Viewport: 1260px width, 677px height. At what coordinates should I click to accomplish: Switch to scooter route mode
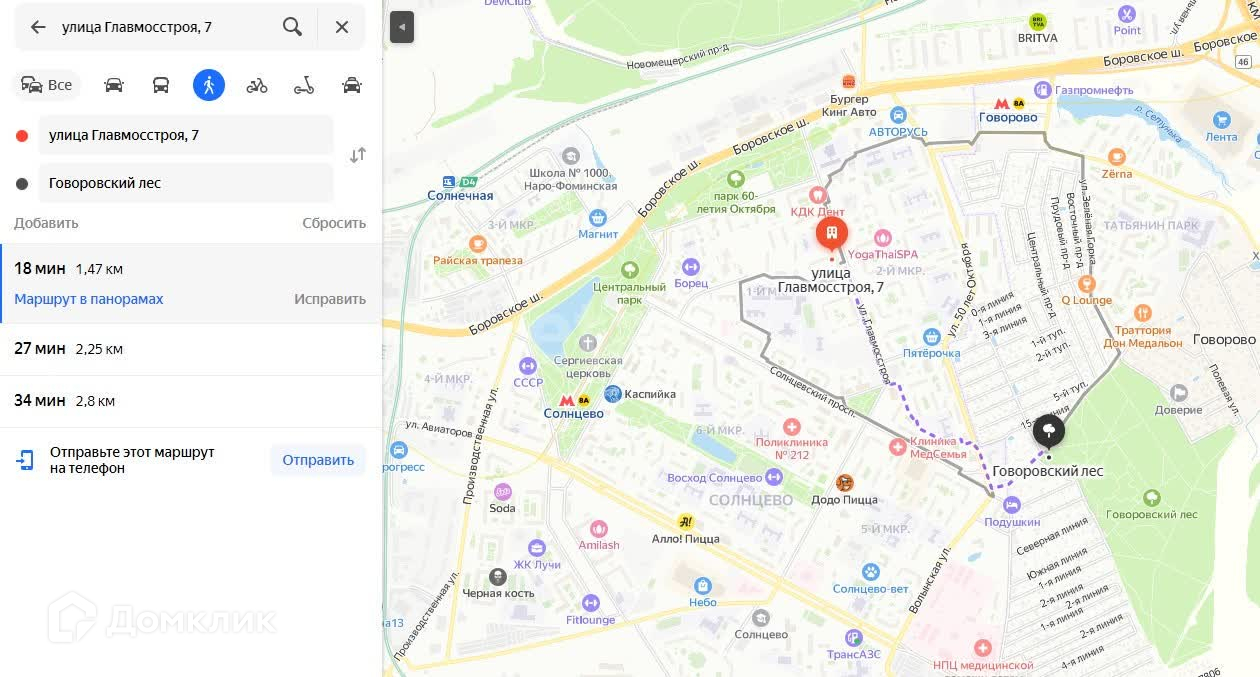coord(304,85)
